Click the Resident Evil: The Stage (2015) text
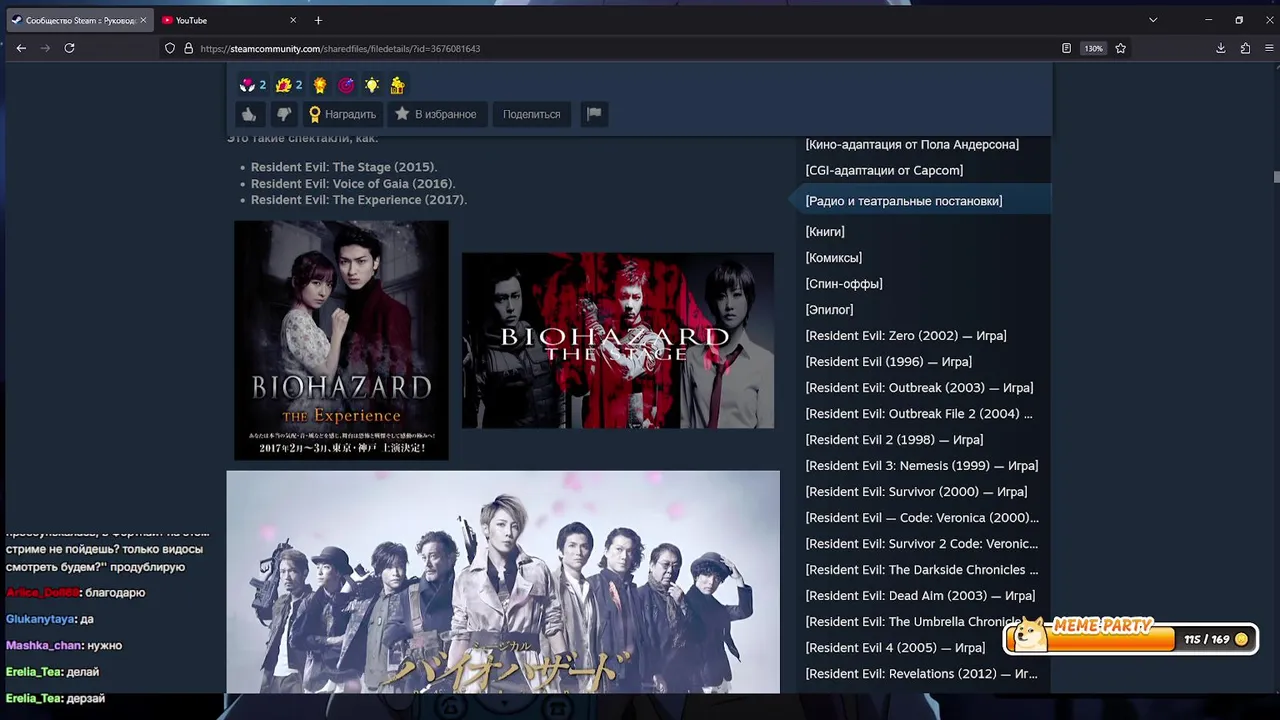Viewport: 1280px width, 720px height. pos(344,167)
